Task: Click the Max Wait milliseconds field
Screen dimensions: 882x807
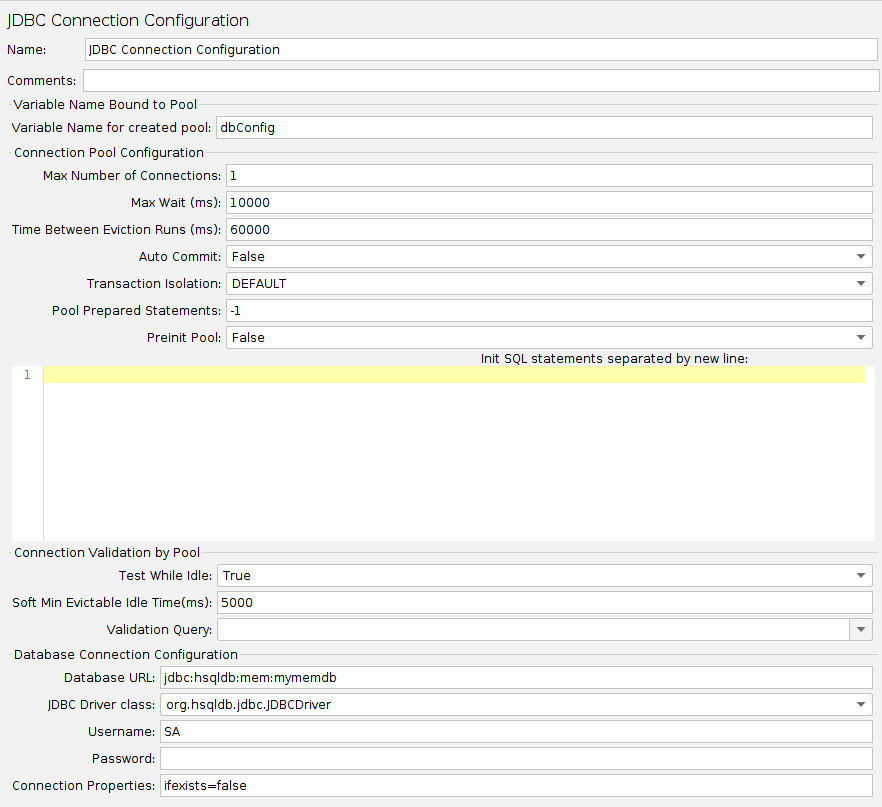Action: (548, 202)
